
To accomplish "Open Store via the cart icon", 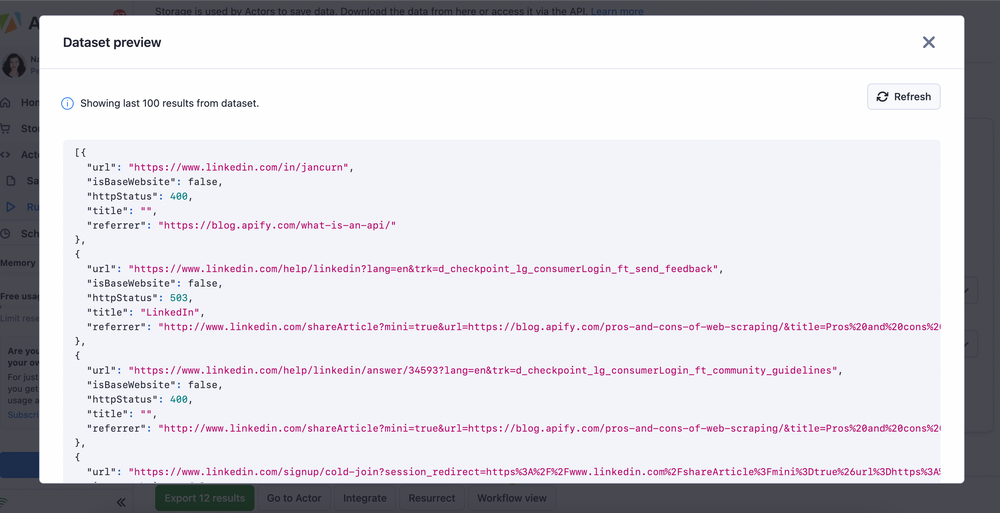I will point(6,128).
